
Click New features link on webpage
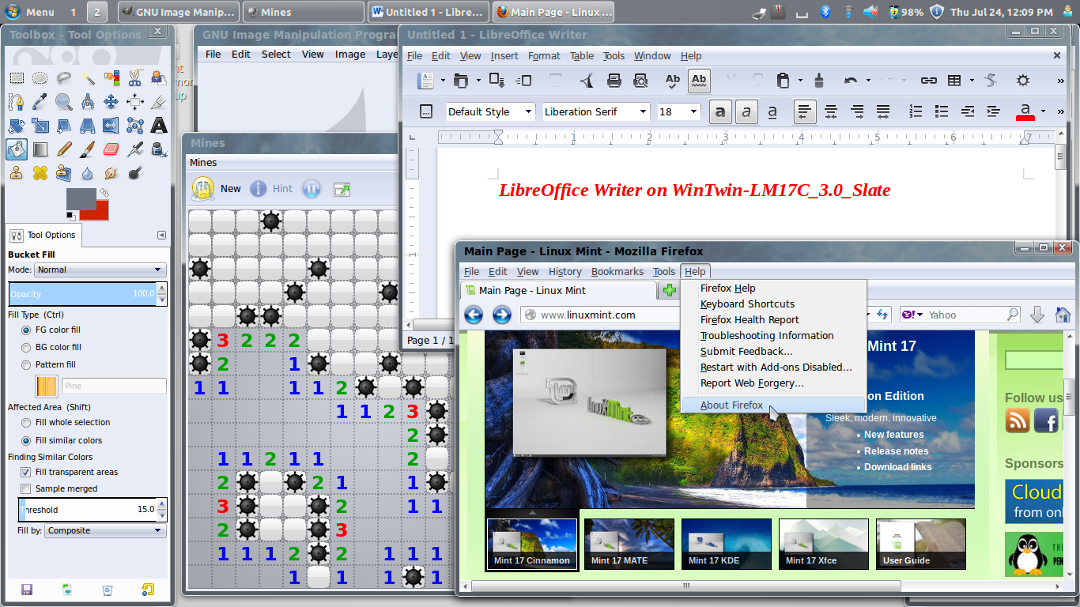tap(894, 435)
